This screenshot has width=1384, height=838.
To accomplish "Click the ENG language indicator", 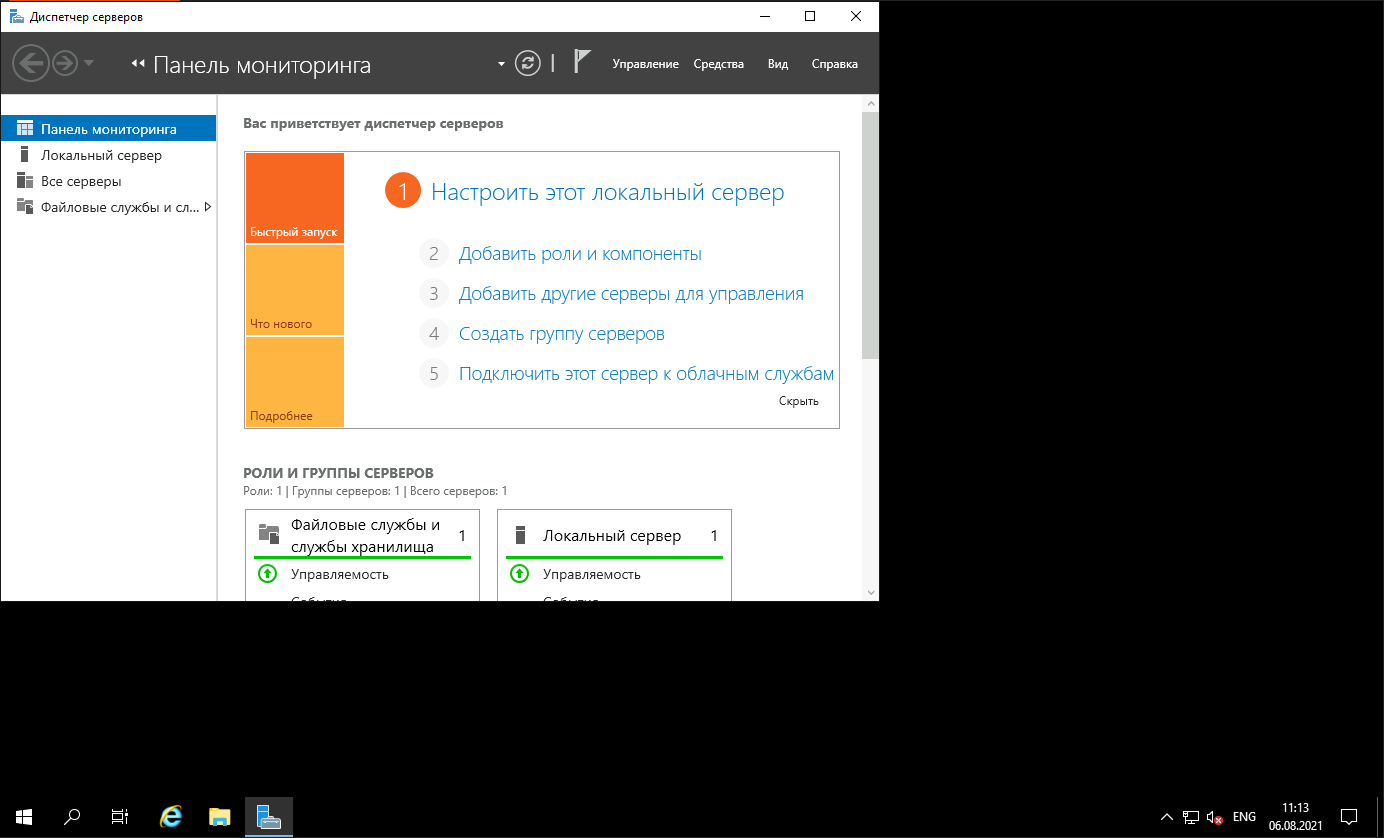I will tap(1244, 817).
